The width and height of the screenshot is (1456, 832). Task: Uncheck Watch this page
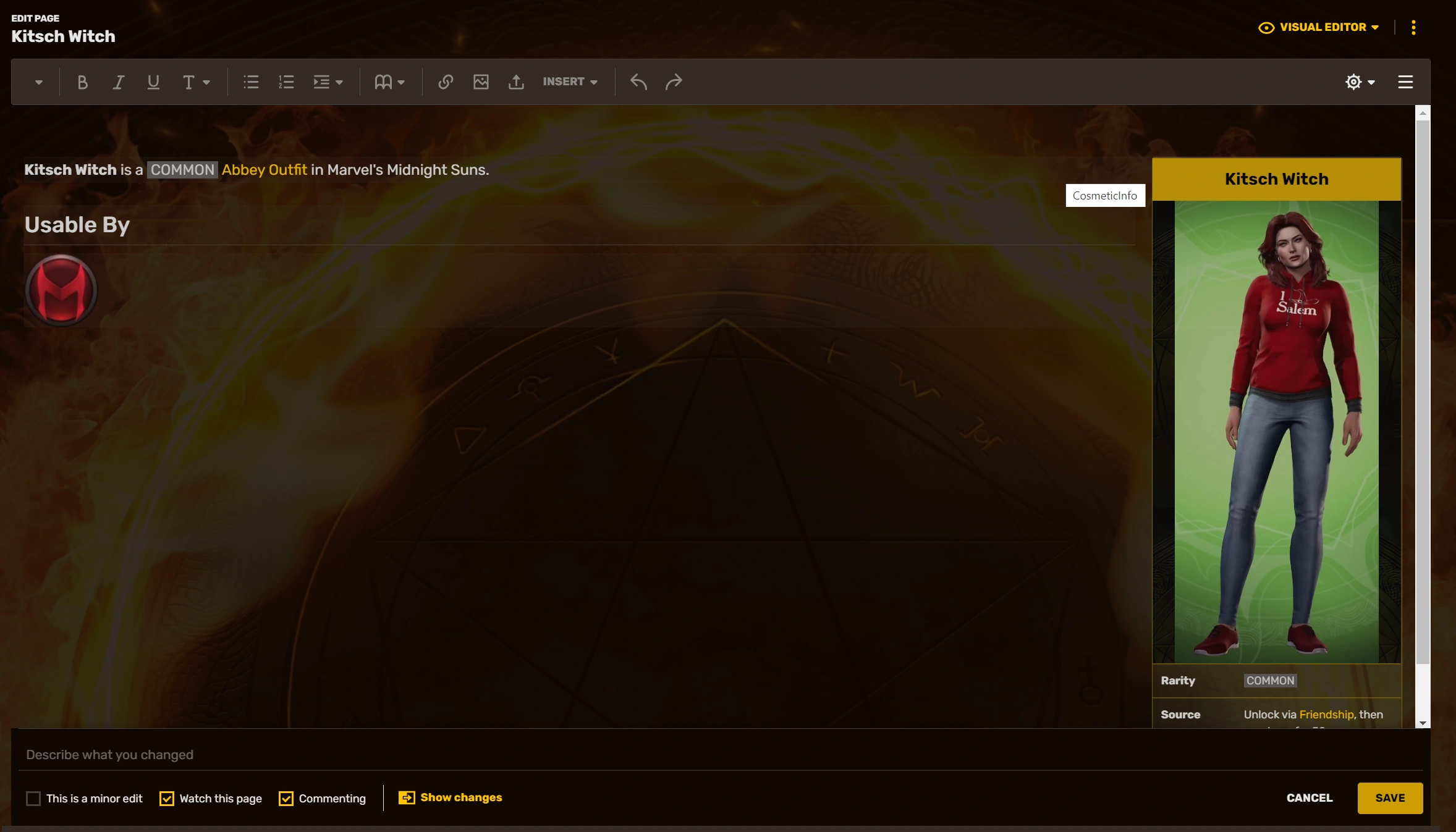point(167,799)
